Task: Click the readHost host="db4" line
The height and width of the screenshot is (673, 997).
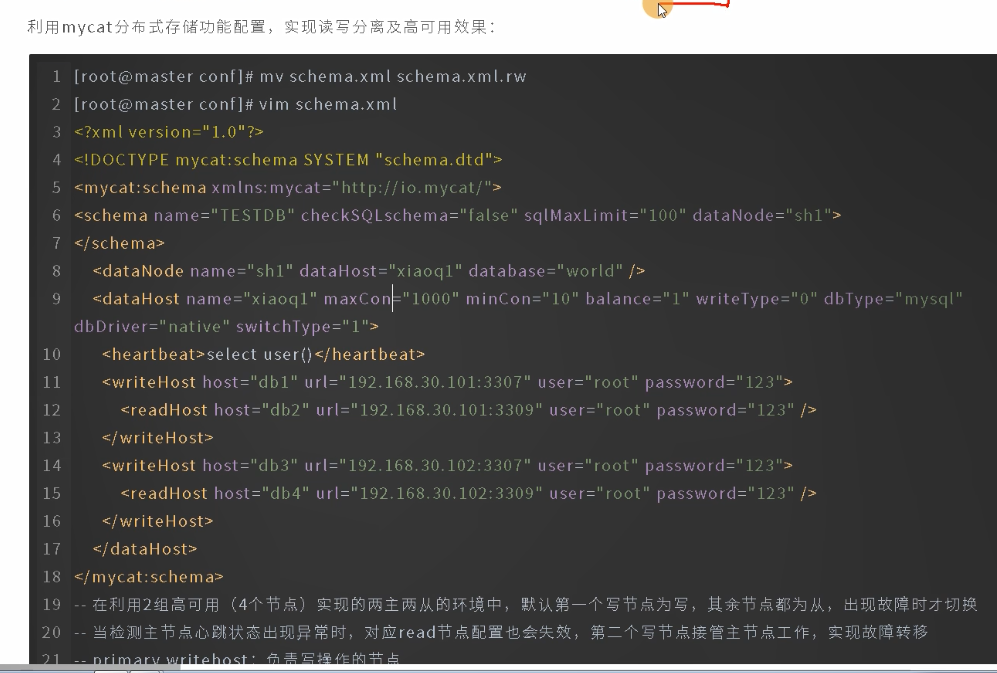Action: point(469,494)
